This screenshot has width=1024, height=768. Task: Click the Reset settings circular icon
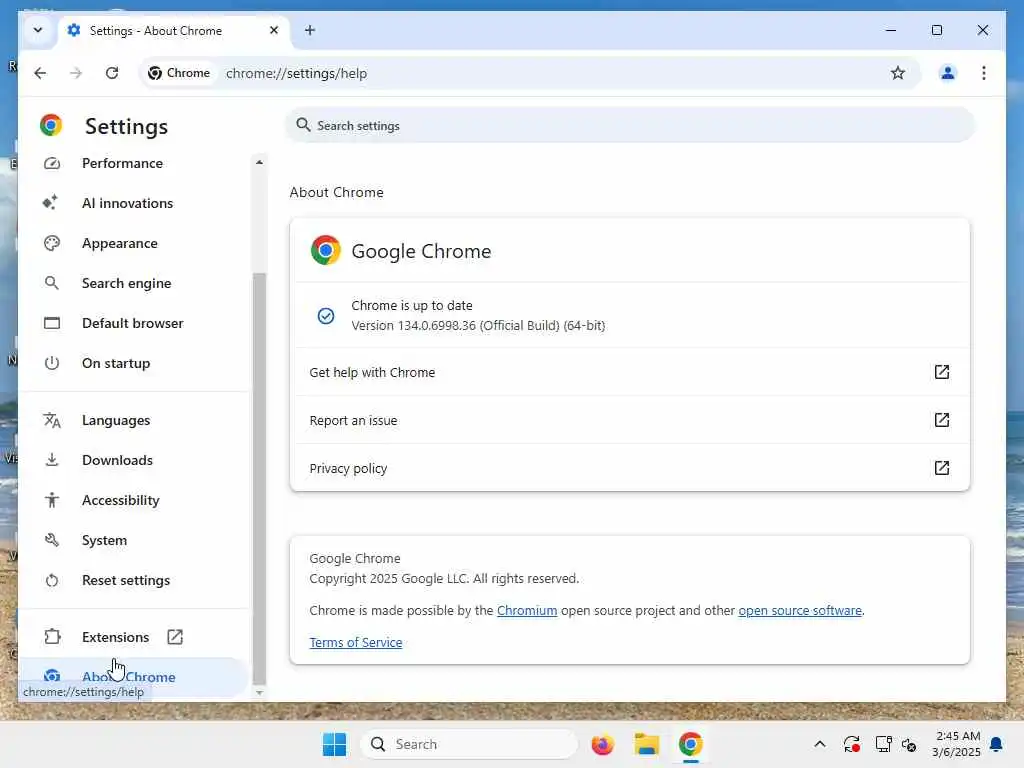pyautogui.click(x=52, y=580)
